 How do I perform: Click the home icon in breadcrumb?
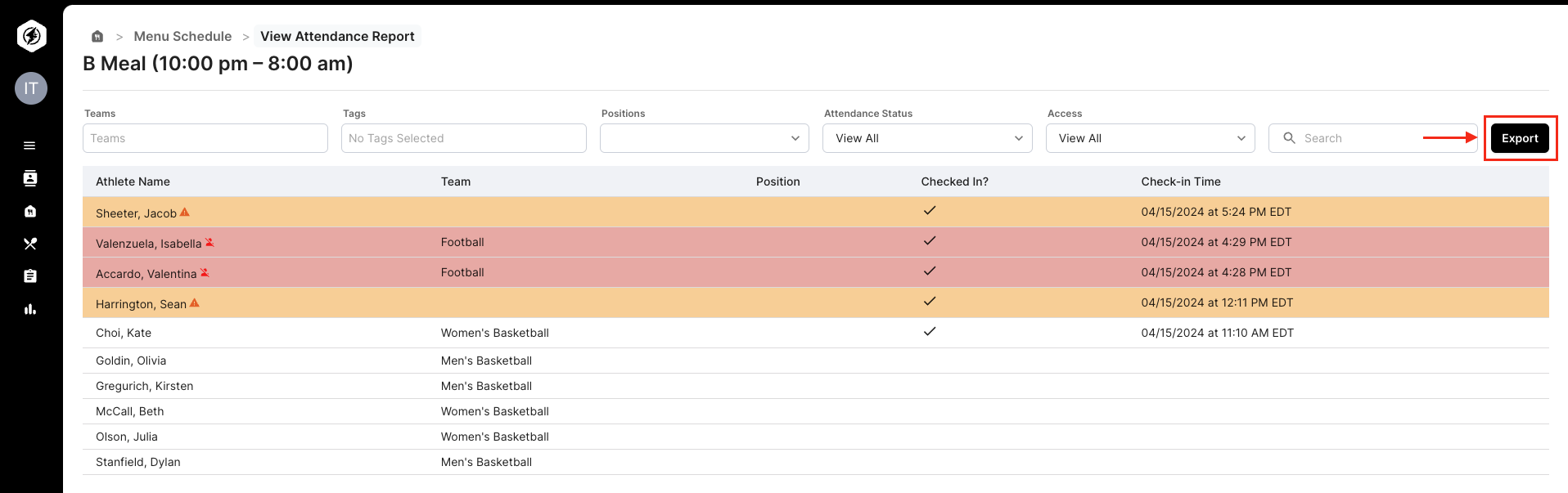pos(97,36)
